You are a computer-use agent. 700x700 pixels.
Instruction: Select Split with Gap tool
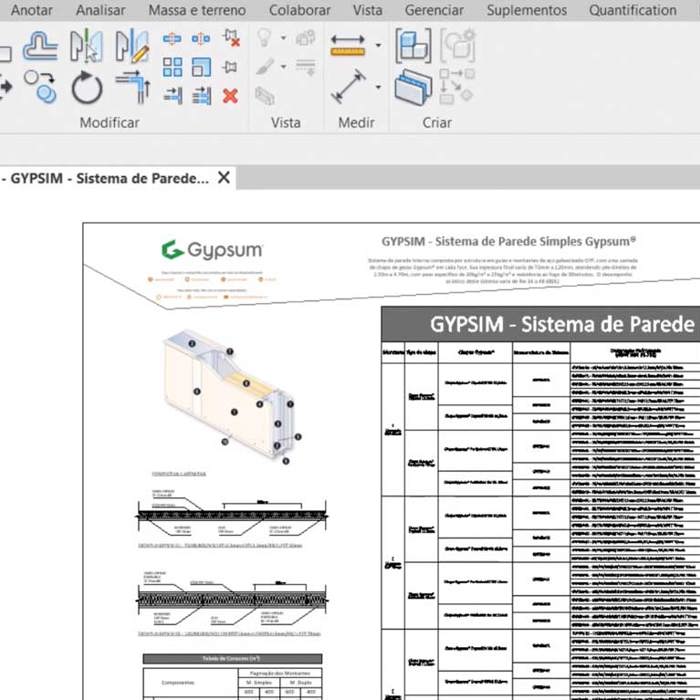(x=201, y=39)
